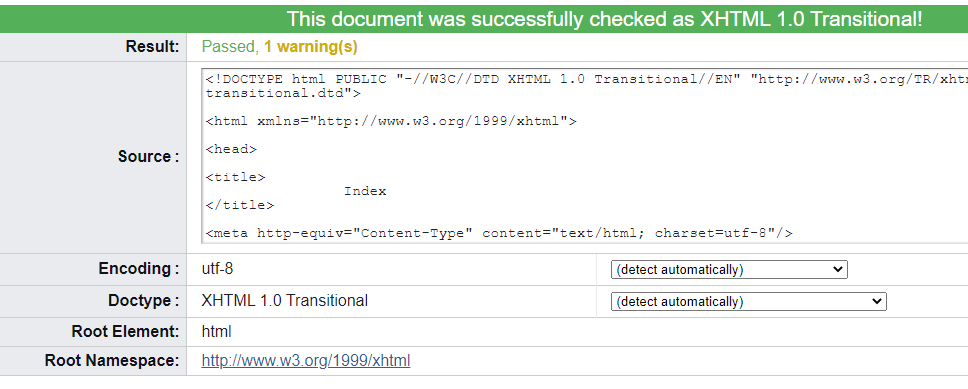The height and width of the screenshot is (389, 968).
Task: Click the closing title tag in source
Action: pos(240,205)
